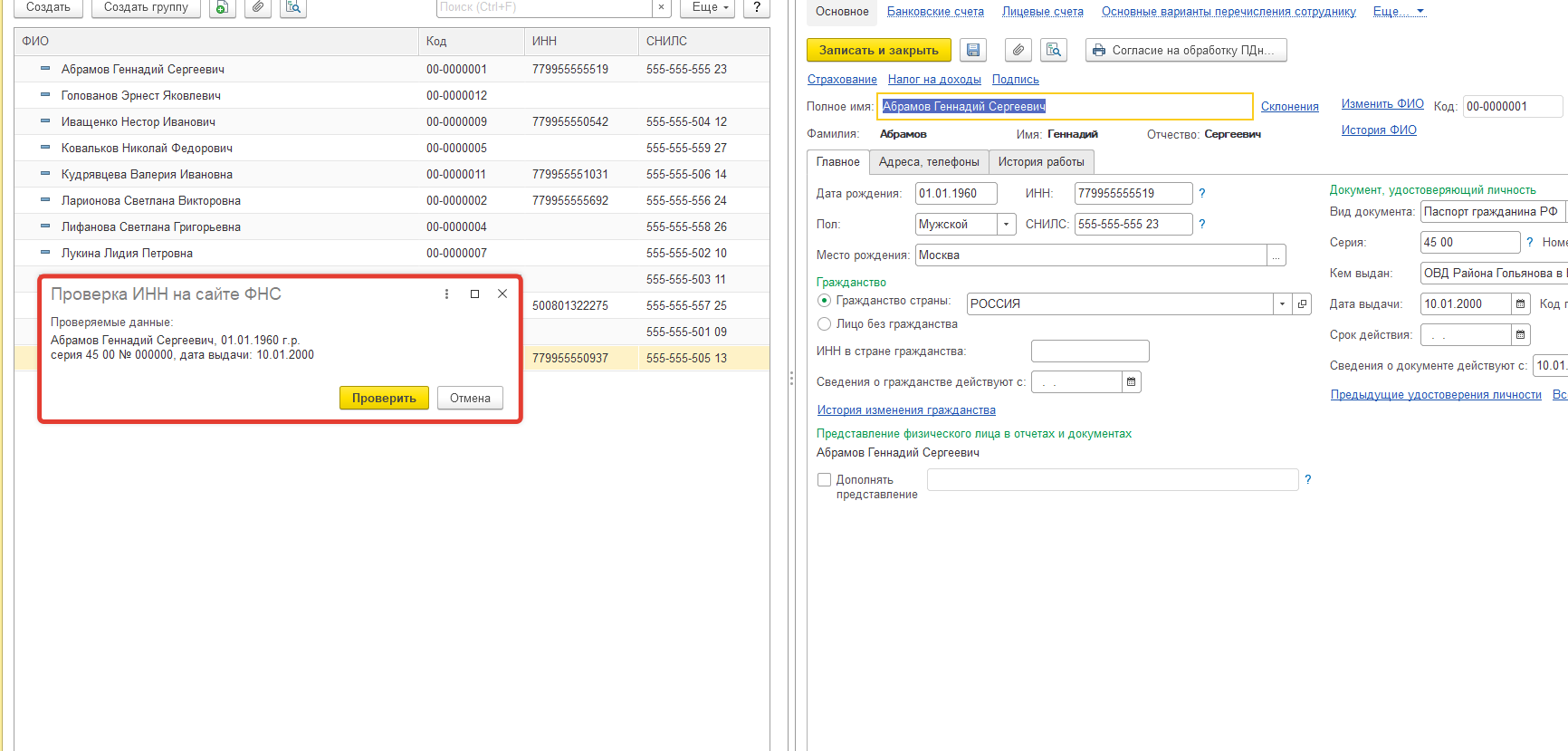Switch to История работы tab
1568x751 pixels.
pos(1041,161)
